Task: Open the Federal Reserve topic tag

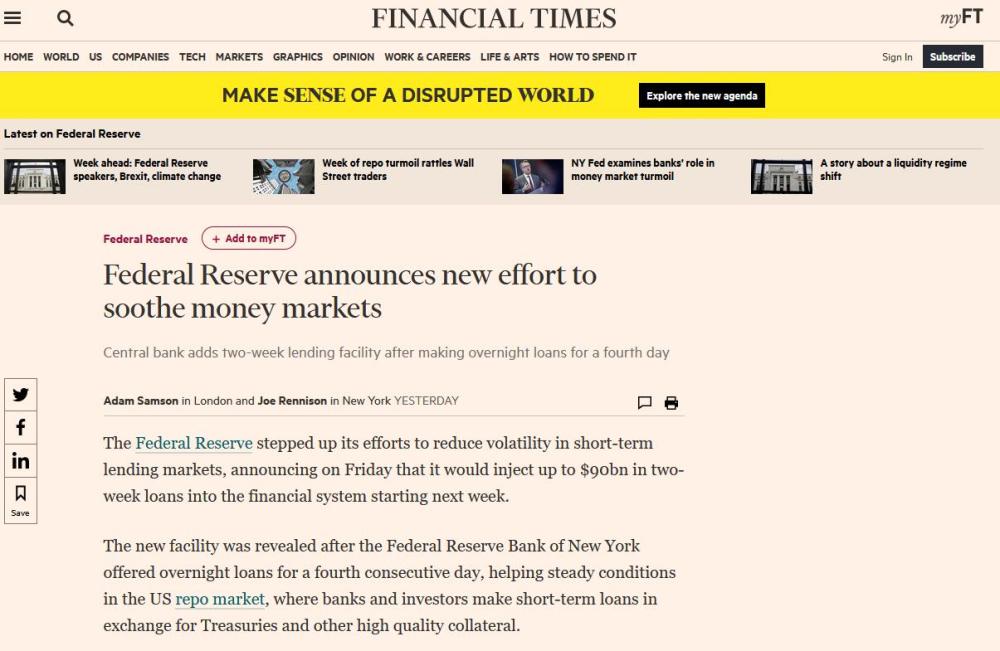Action: pos(145,239)
